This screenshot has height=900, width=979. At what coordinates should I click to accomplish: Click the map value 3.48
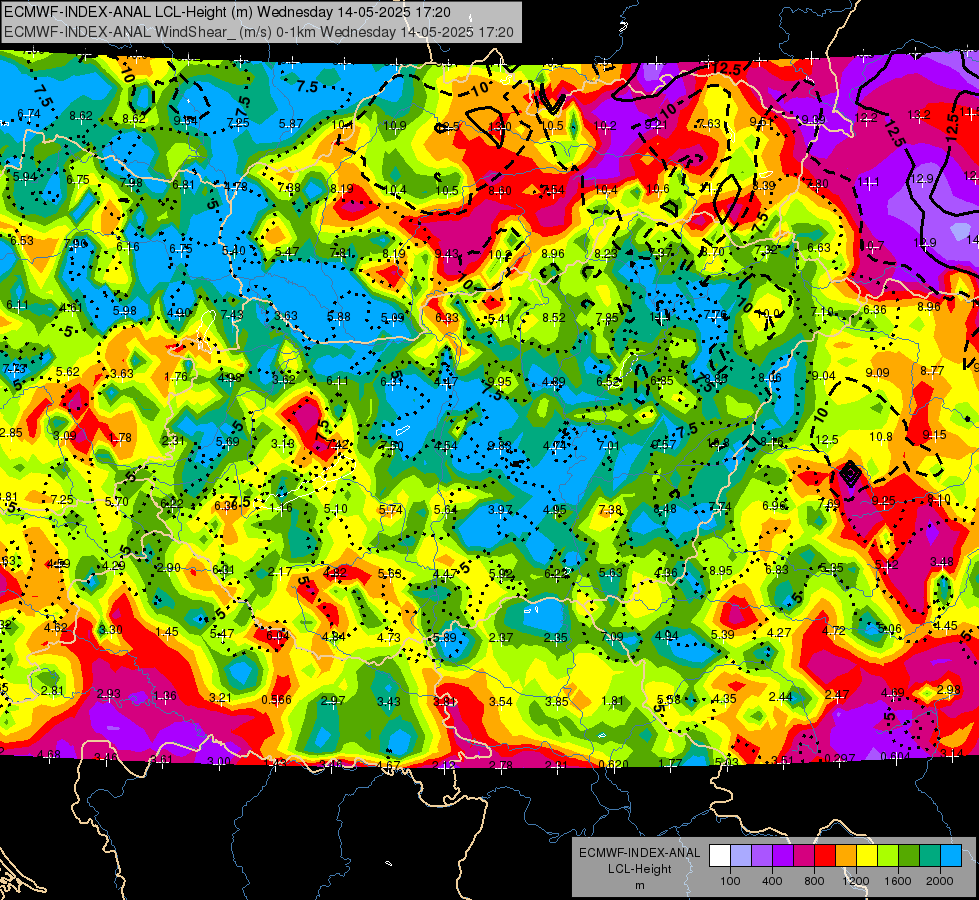tap(942, 561)
